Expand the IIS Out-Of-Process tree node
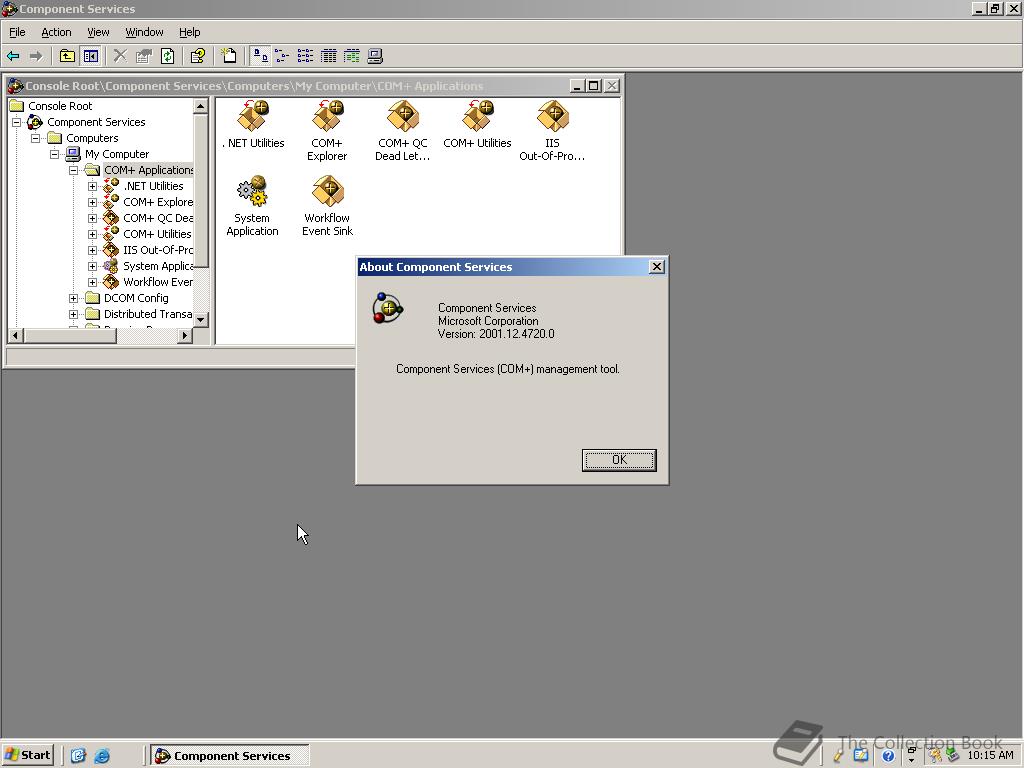The height and width of the screenshot is (768, 1024). 92,250
